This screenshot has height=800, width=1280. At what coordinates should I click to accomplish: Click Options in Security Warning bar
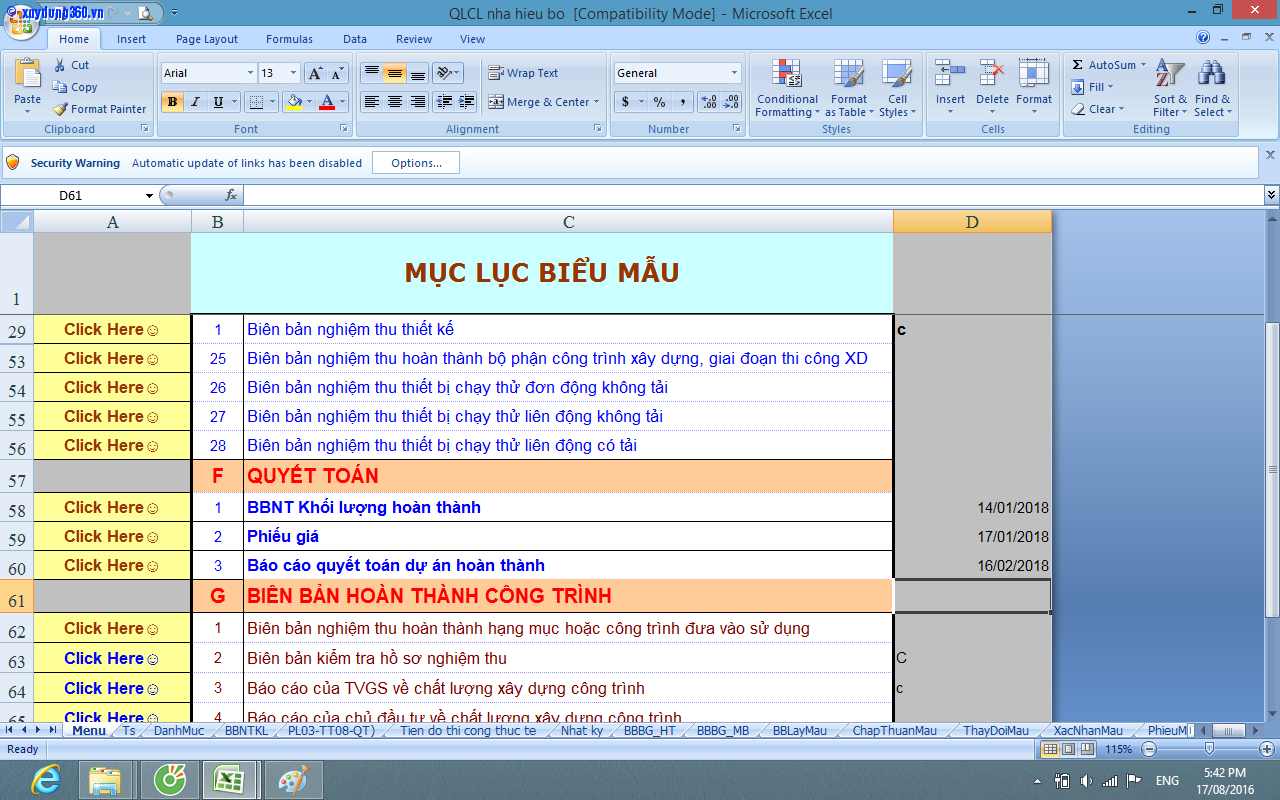pos(416,163)
